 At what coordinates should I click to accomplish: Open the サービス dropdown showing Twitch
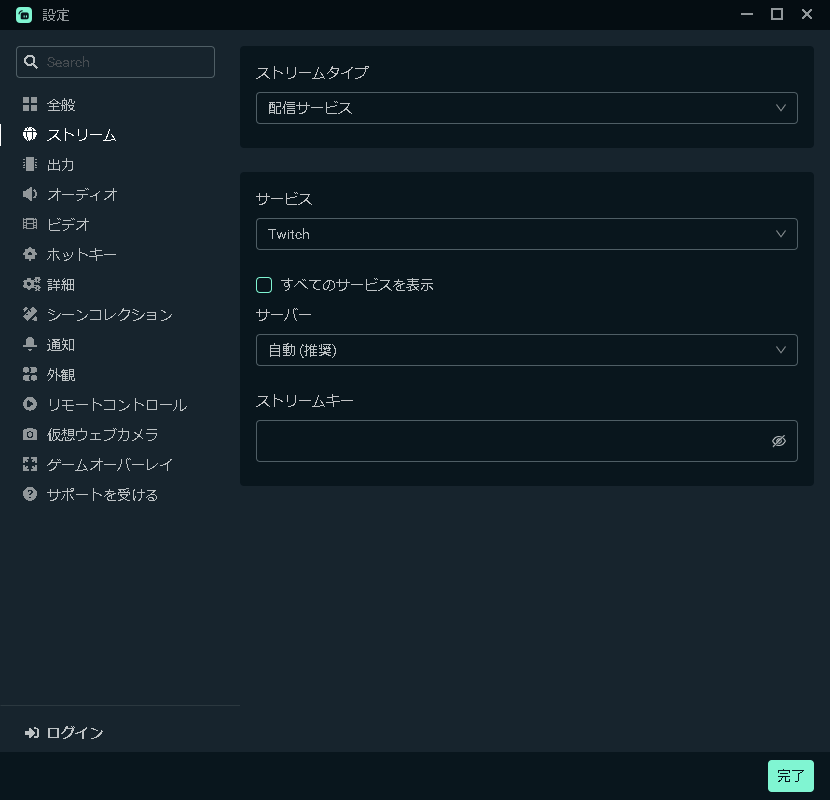pyautogui.click(x=527, y=234)
